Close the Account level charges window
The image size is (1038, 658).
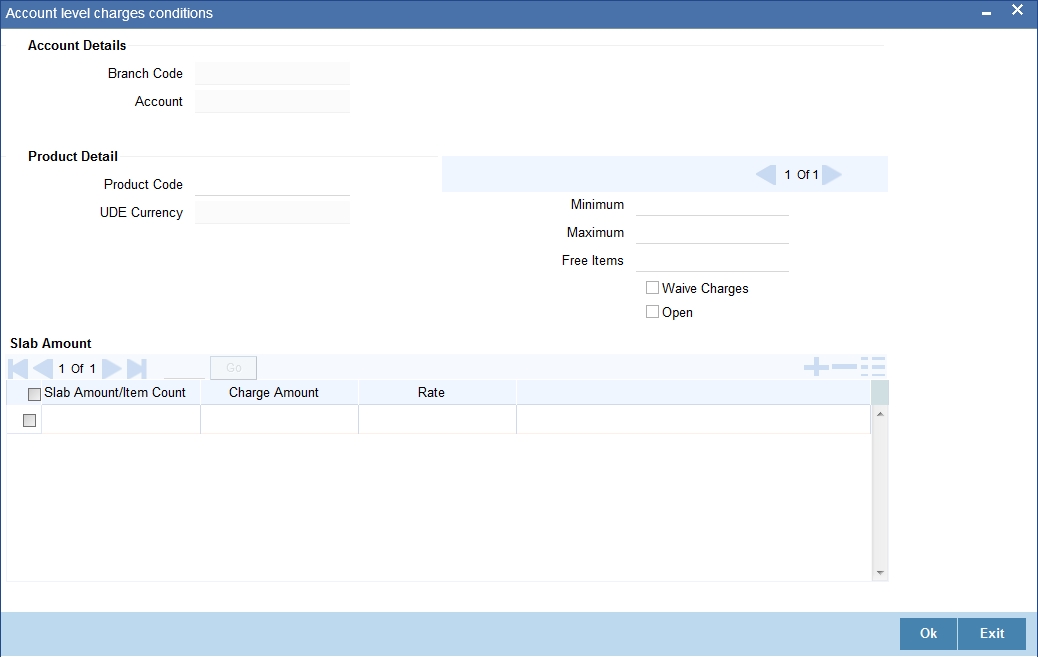pos(1017,10)
